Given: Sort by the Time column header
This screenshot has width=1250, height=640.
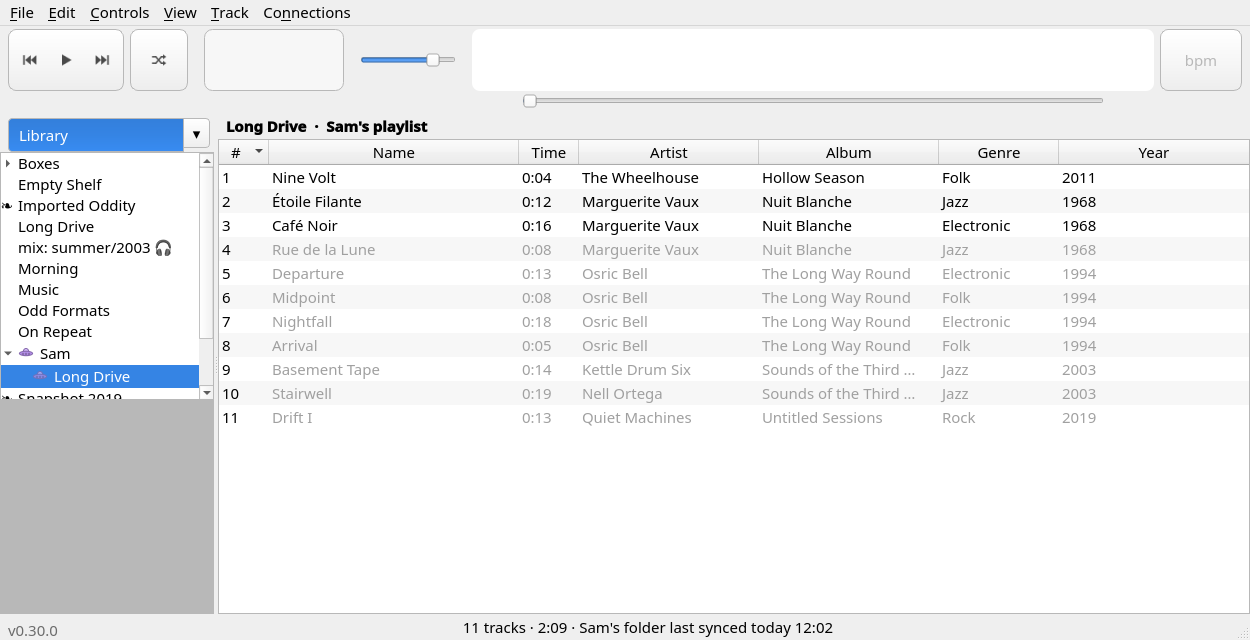Looking at the screenshot, I should tap(549, 153).
